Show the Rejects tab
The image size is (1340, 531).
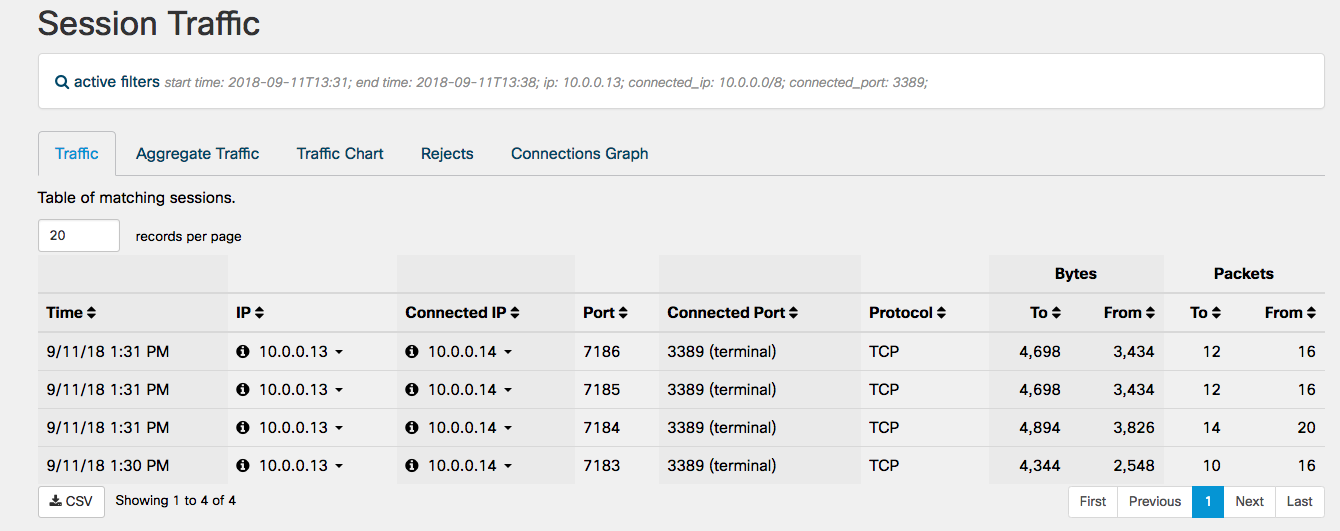447,154
